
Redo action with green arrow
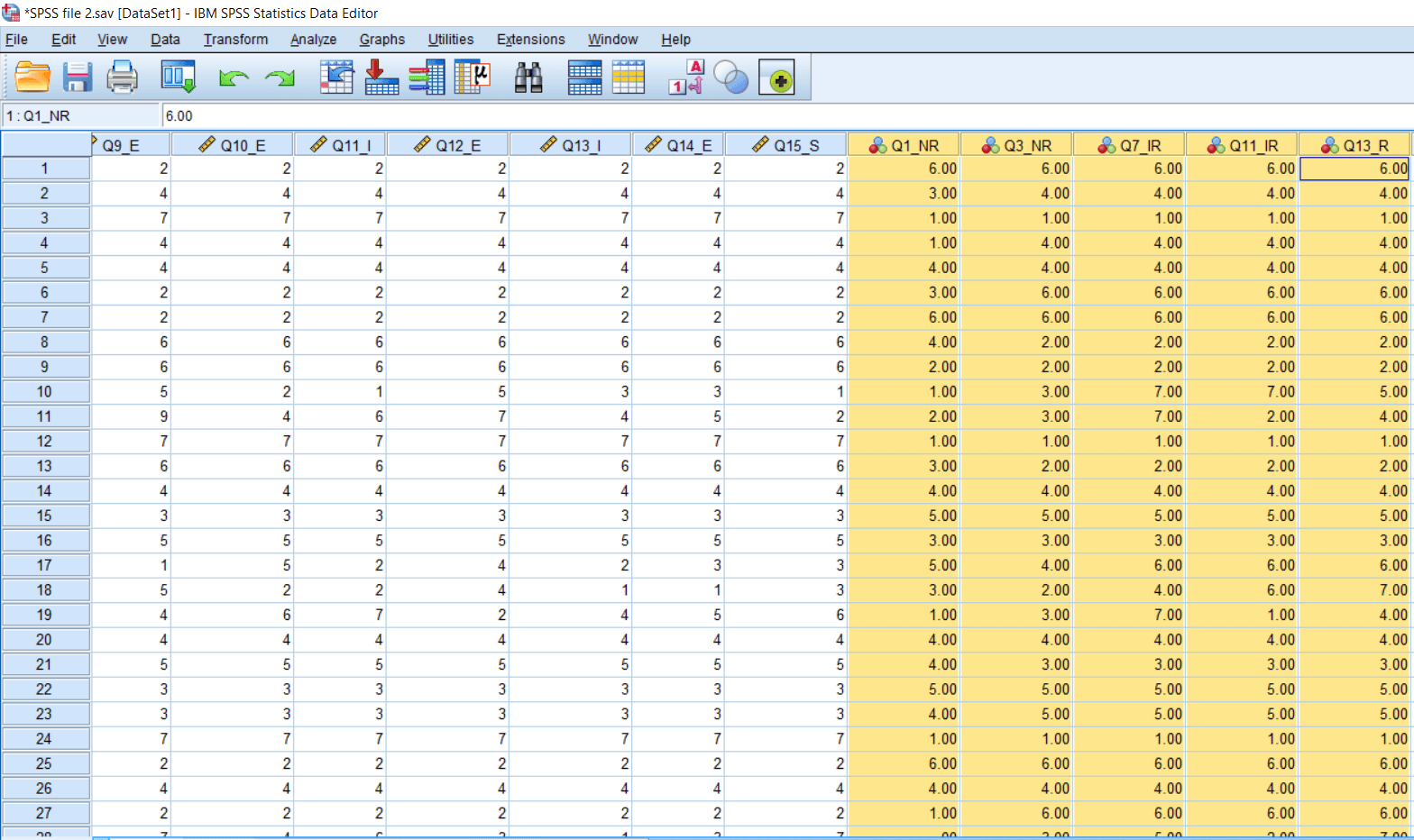point(280,78)
